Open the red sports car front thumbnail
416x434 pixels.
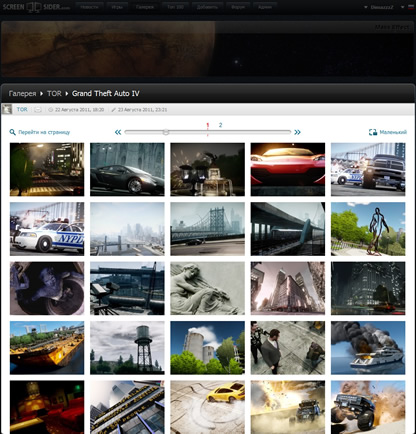point(288,169)
